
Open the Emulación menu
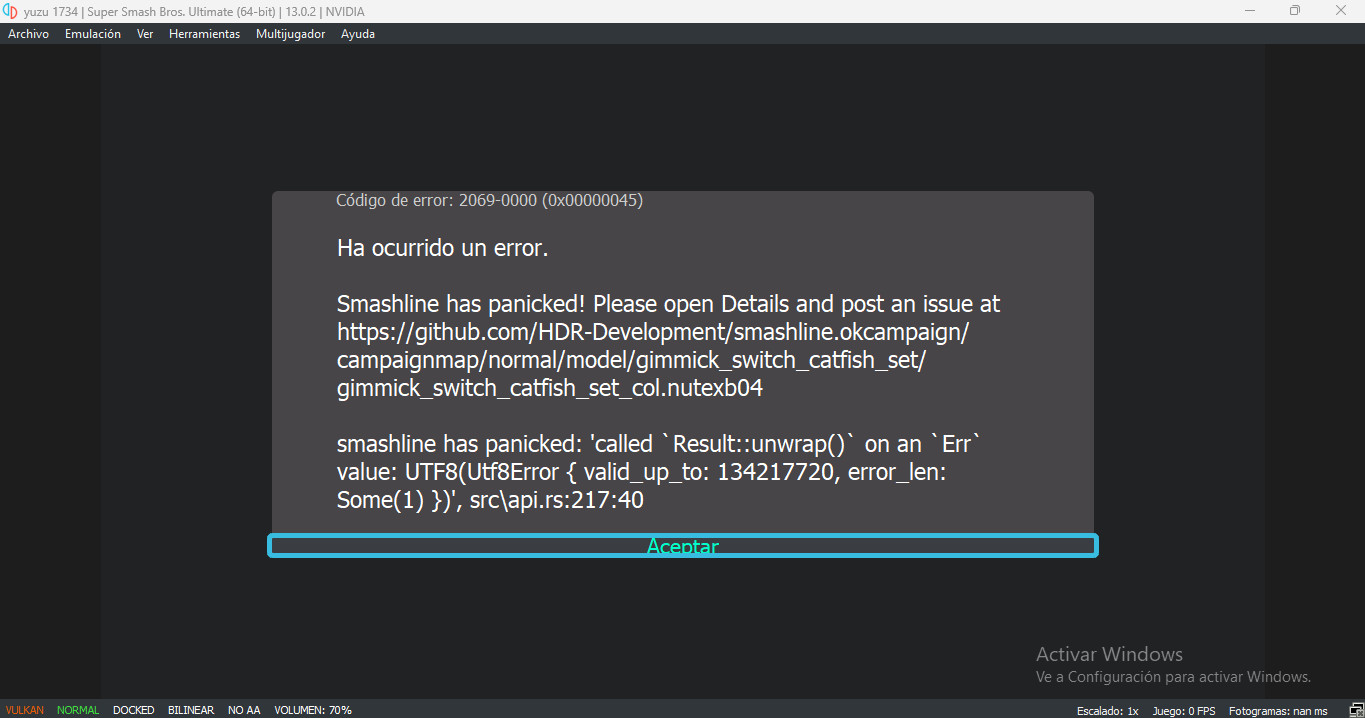[93, 34]
